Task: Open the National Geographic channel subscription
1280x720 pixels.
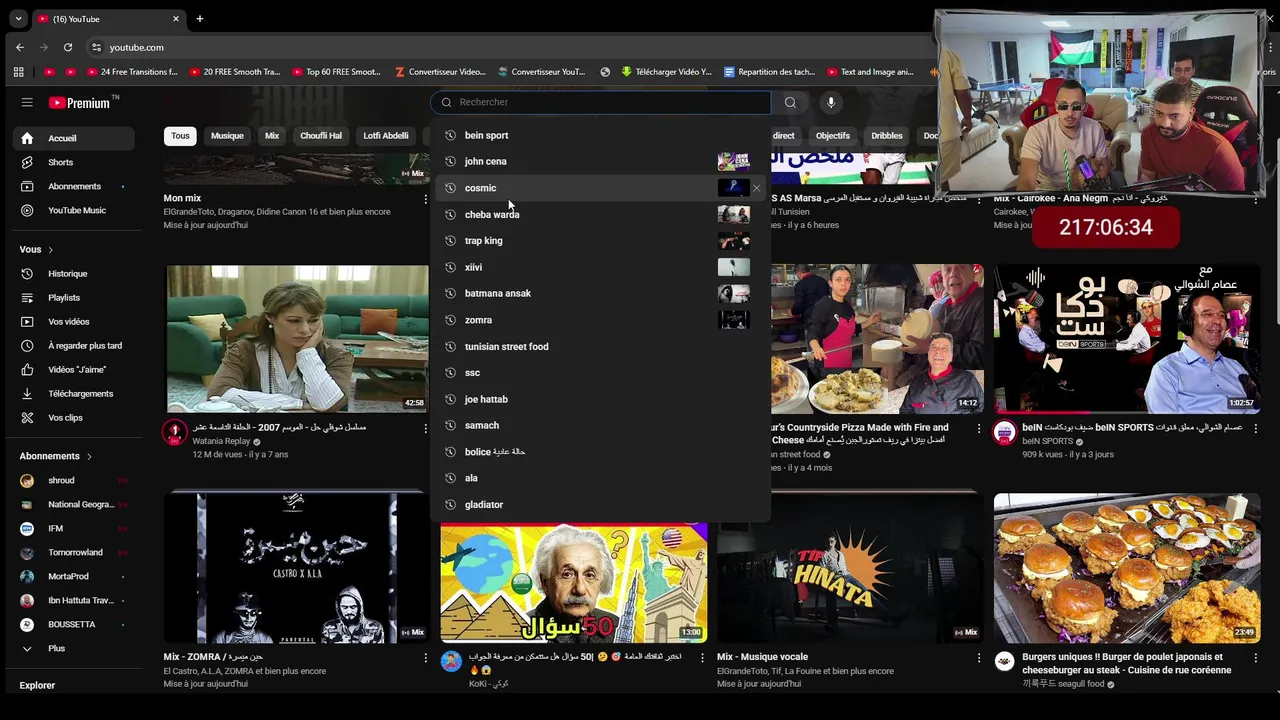Action: click(x=75, y=504)
